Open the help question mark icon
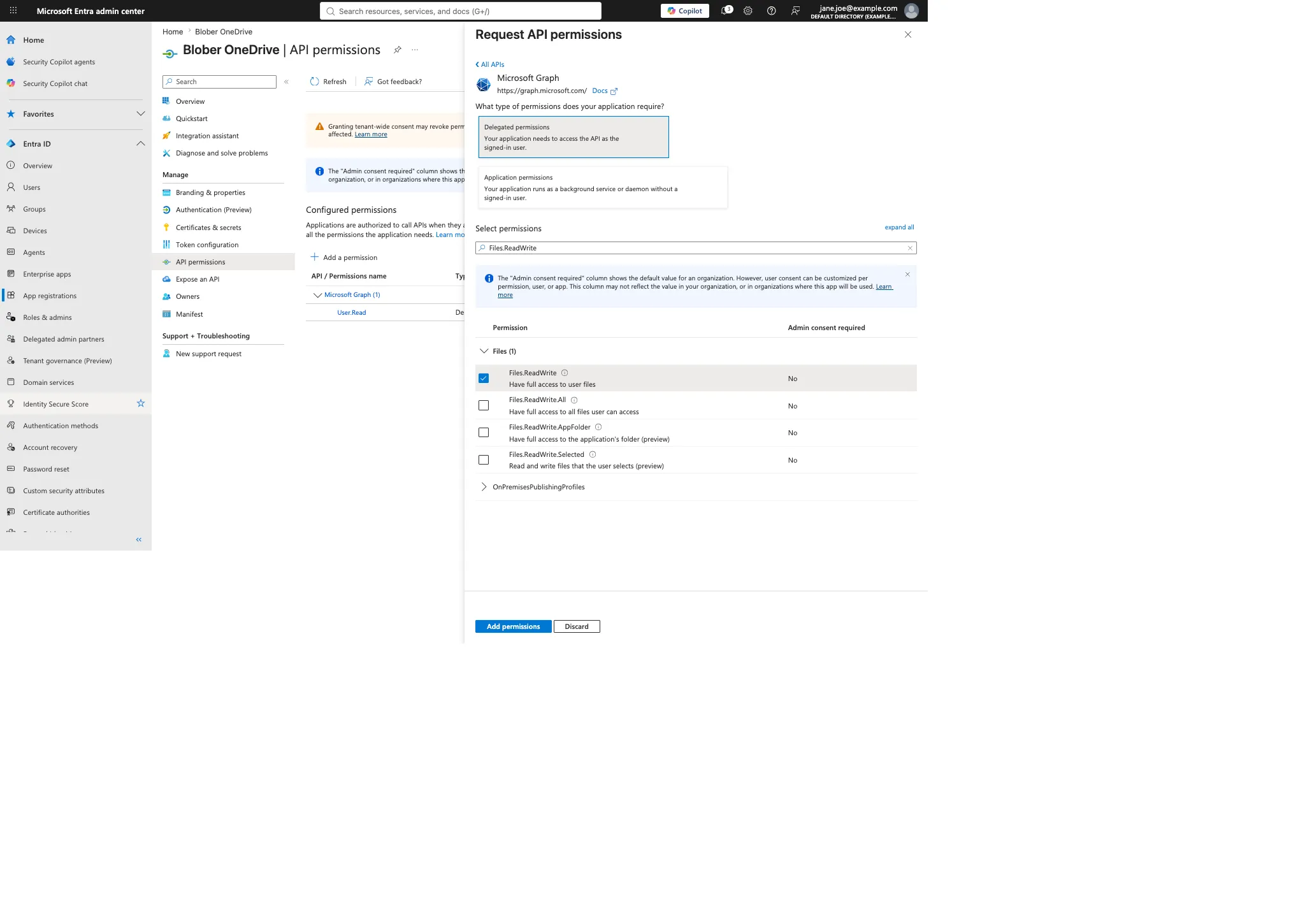The image size is (1305, 924). click(x=772, y=11)
